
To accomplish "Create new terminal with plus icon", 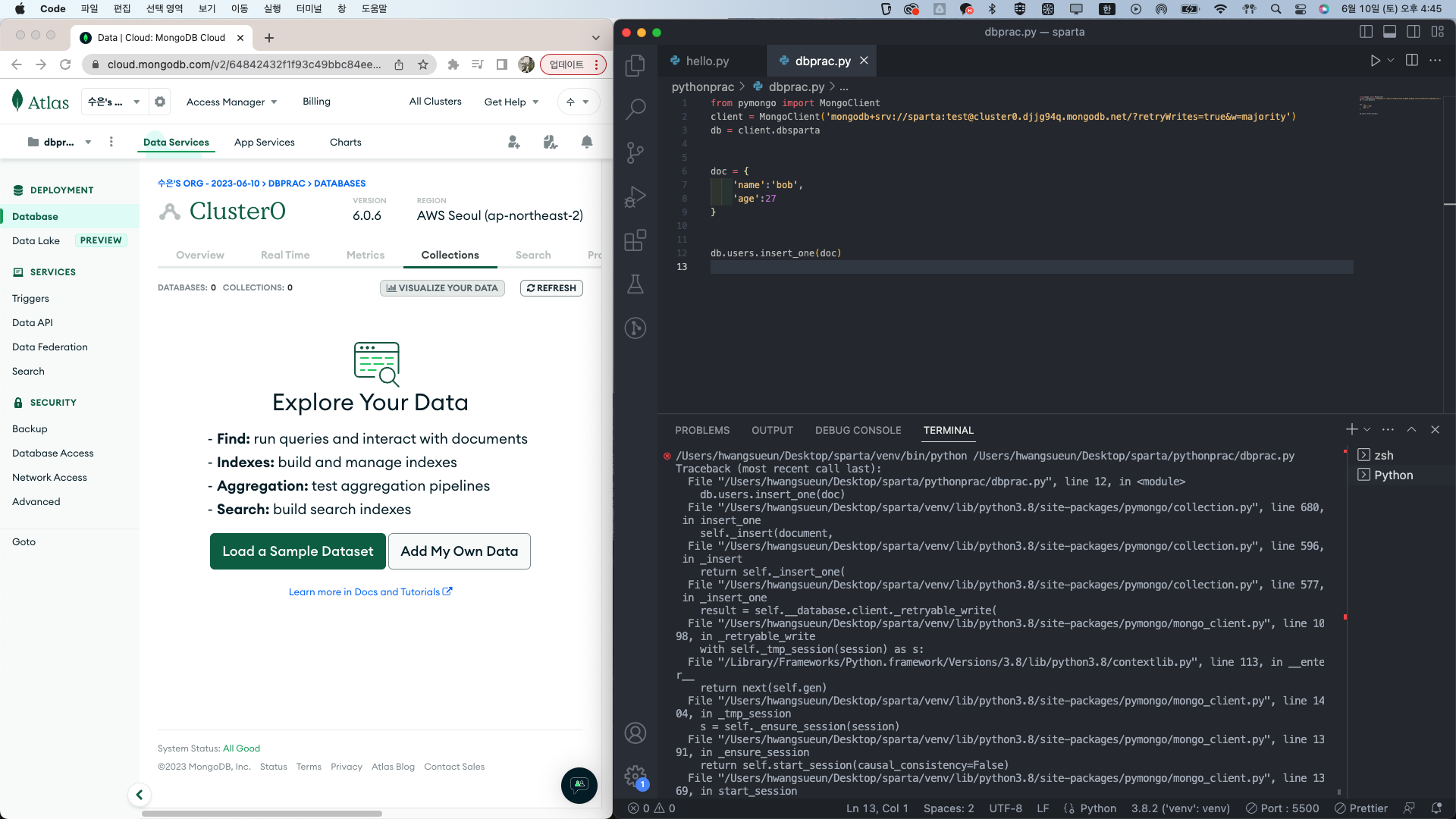I will [1351, 429].
